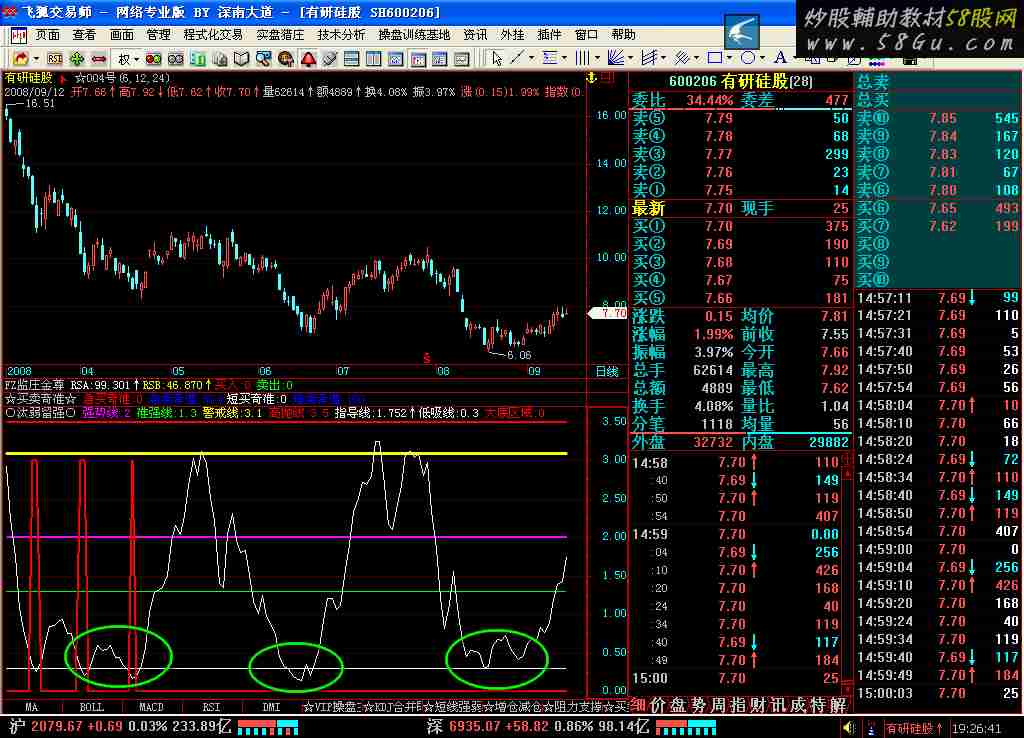Select the diagonal parallel lines tool
The image size is (1024, 738).
(x=681, y=59)
